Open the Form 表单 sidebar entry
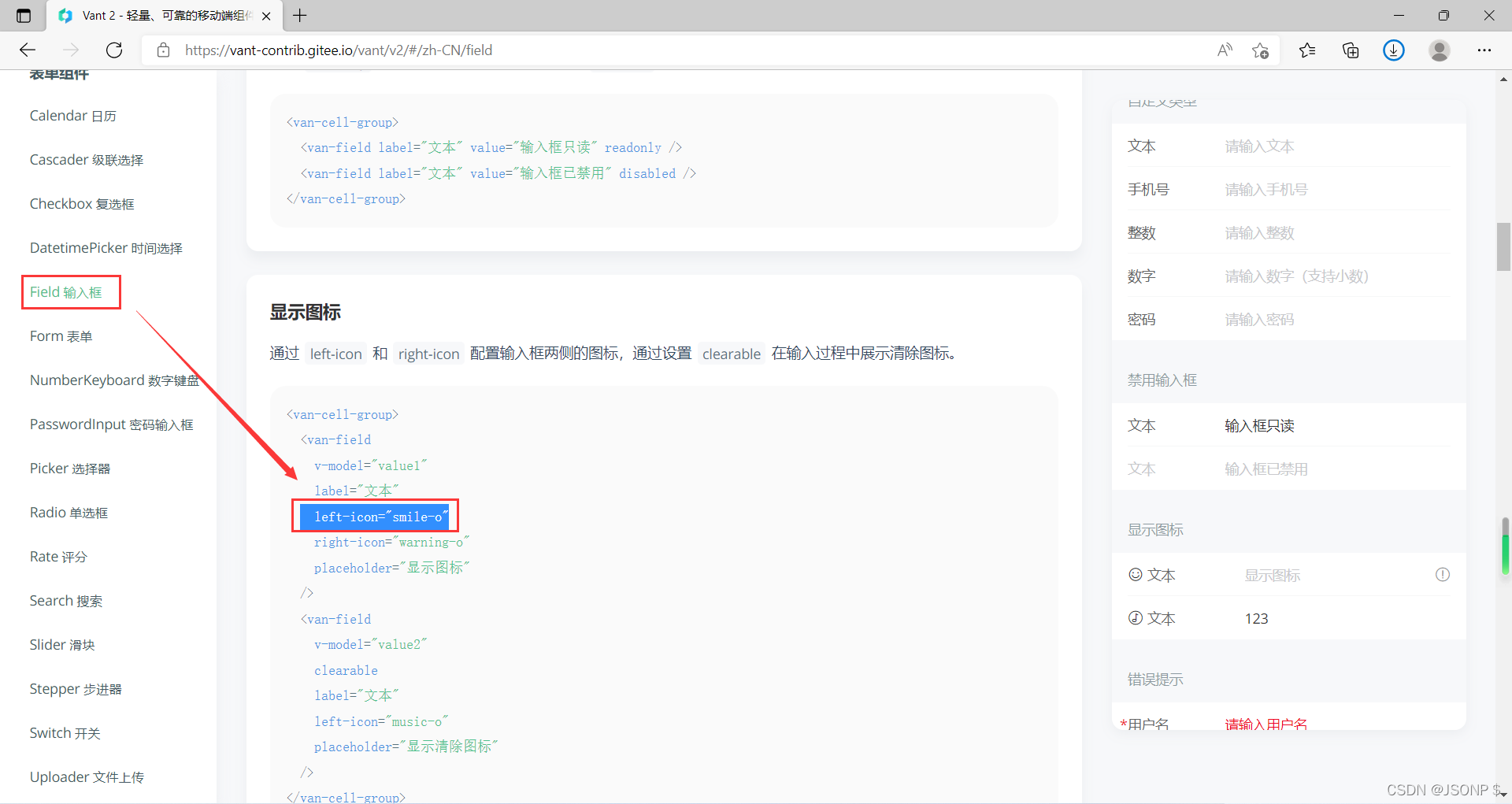The height and width of the screenshot is (804, 1512). tap(60, 335)
